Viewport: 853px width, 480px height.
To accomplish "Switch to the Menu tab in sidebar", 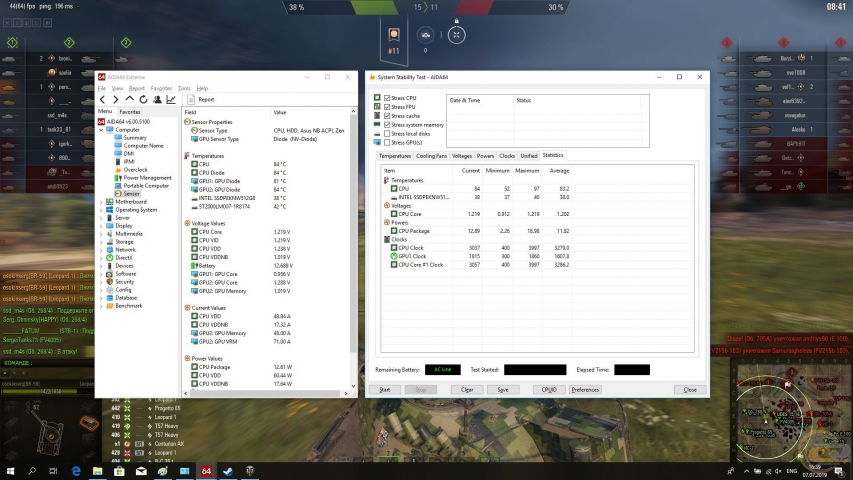I will click(104, 111).
